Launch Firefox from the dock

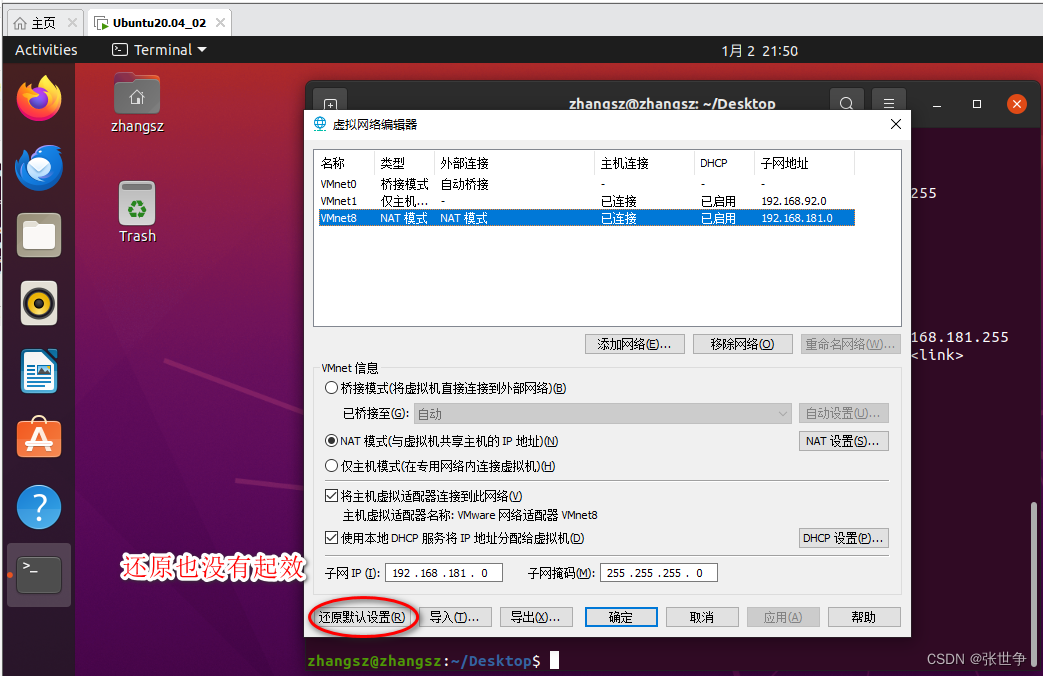[38, 99]
